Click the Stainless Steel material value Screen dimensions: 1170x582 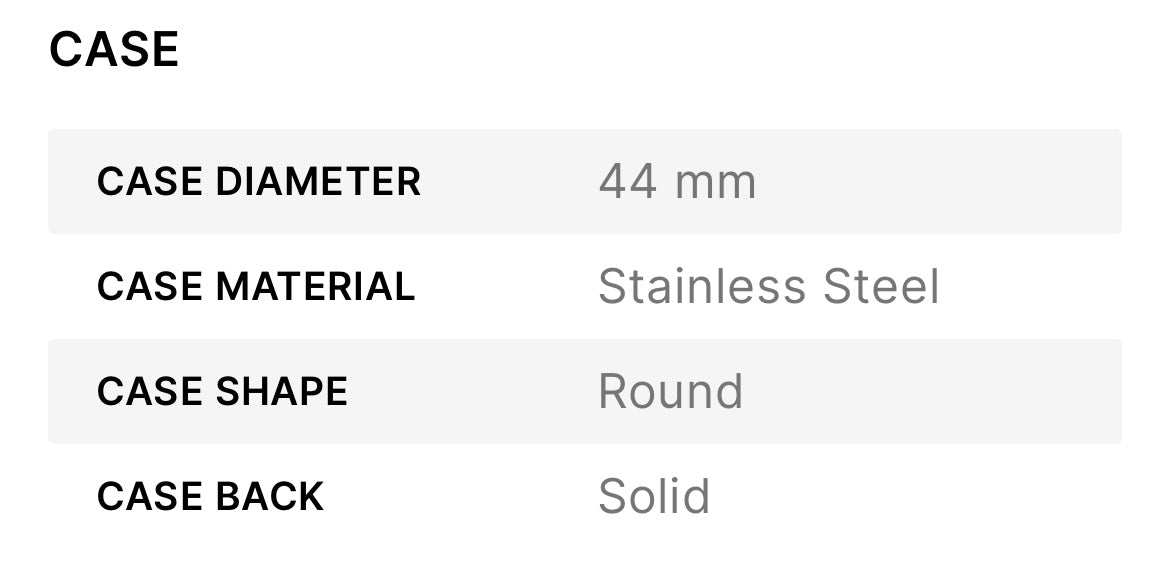coord(768,287)
